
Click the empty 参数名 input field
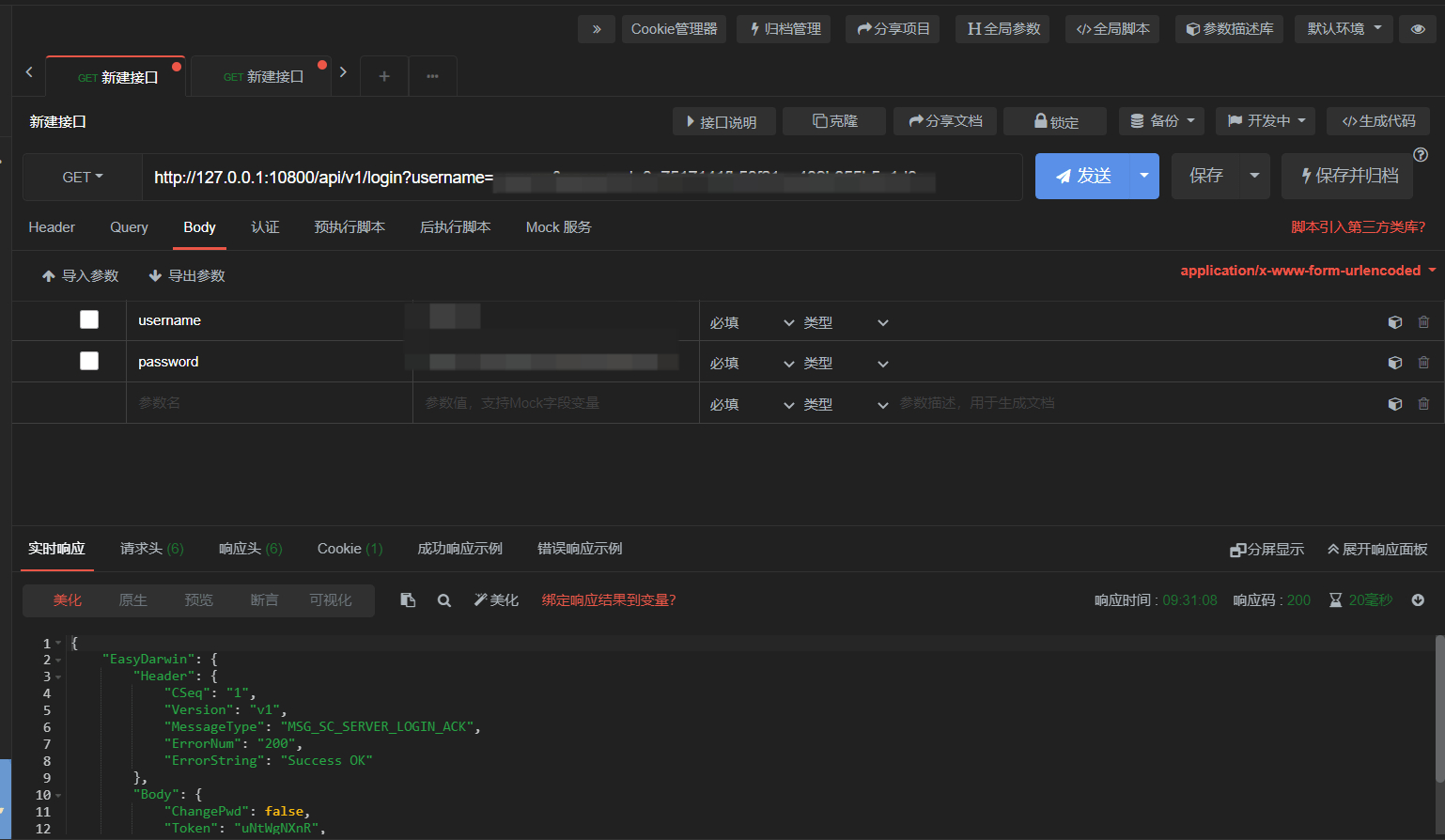point(270,403)
